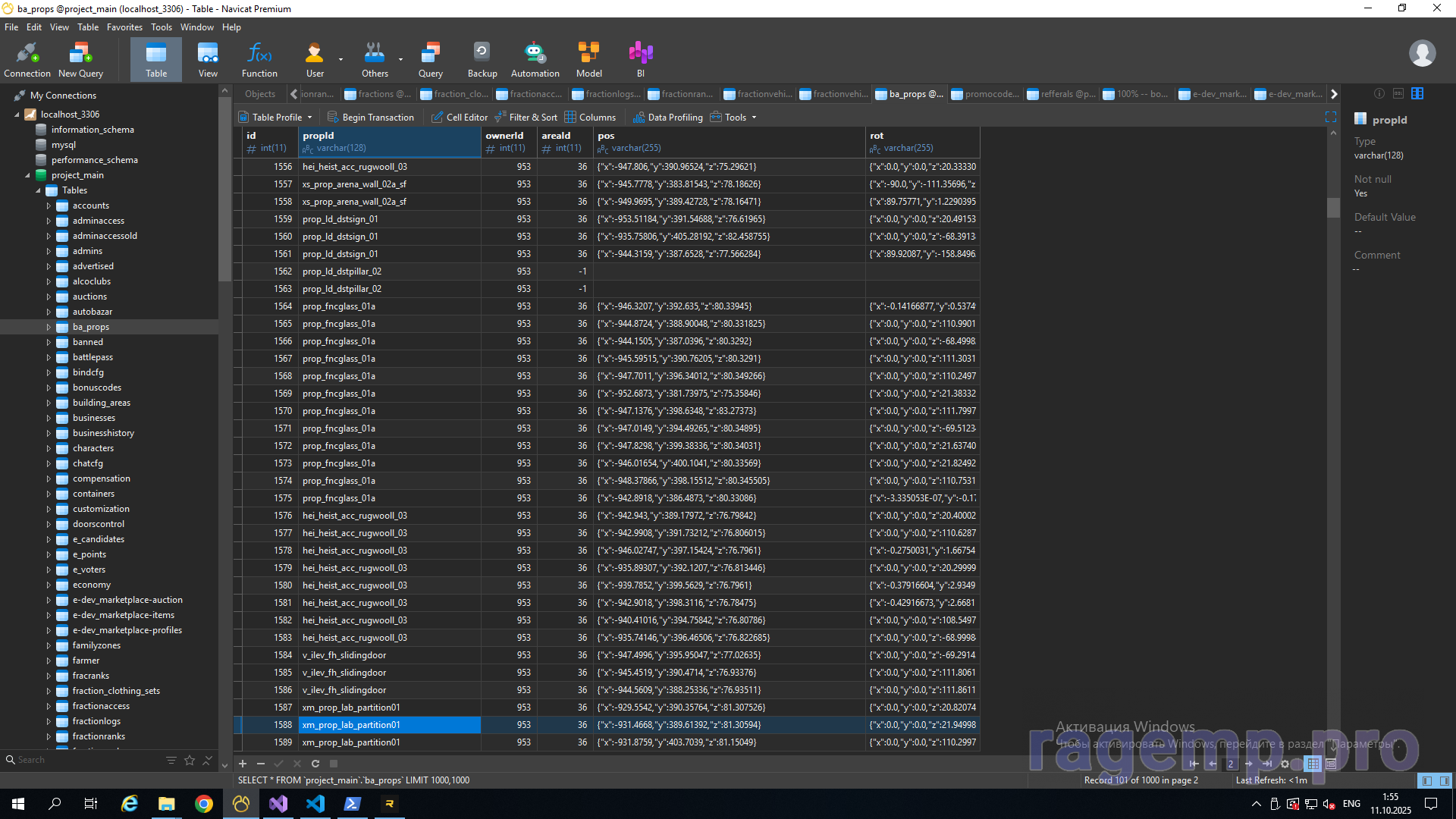1456x819 pixels.
Task: Switch to the promocode tab
Action: pyautogui.click(x=984, y=94)
